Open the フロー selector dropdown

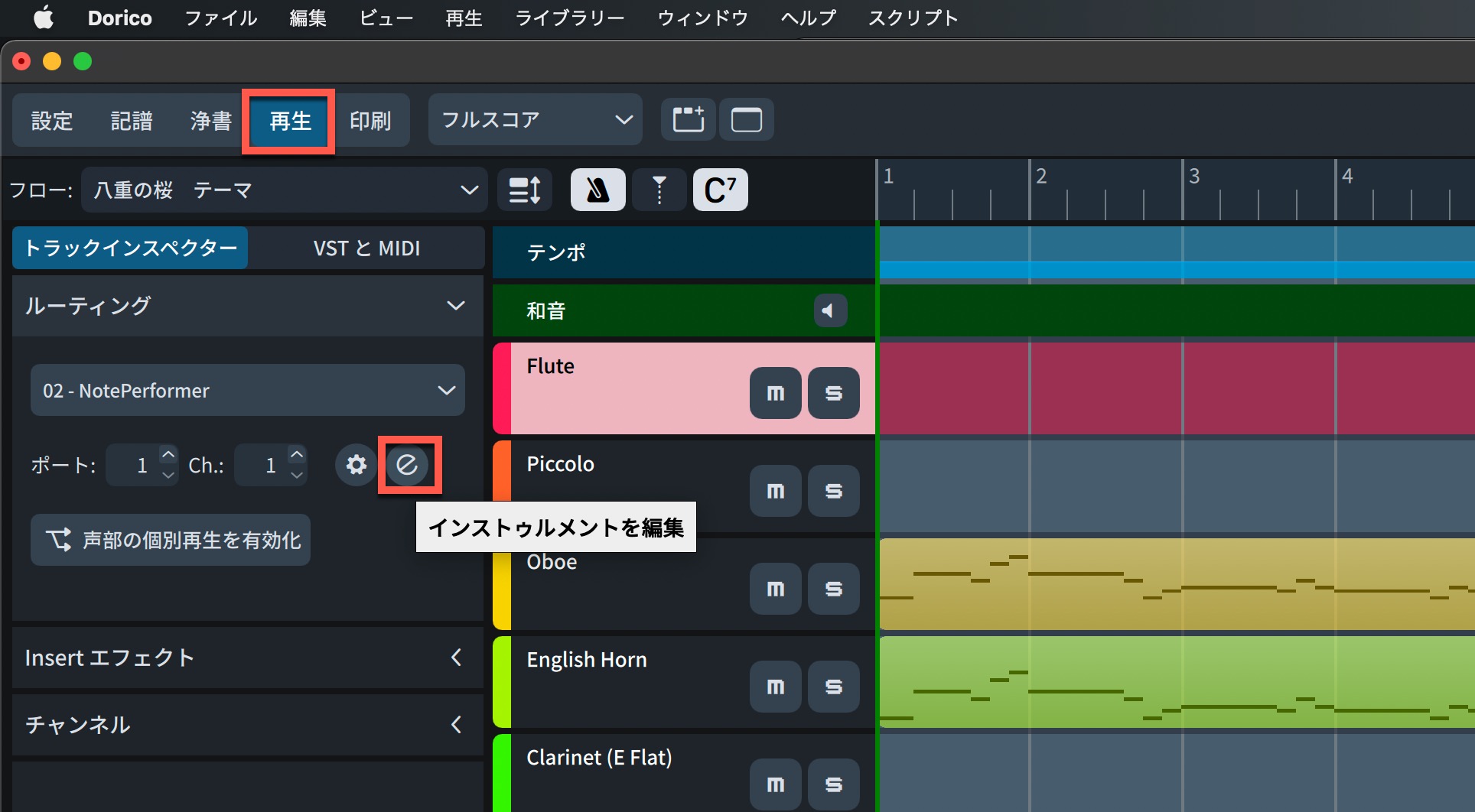(x=285, y=190)
